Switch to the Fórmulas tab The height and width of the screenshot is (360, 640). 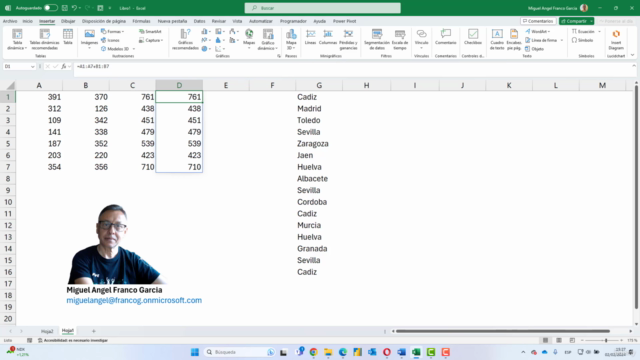[x=141, y=21]
